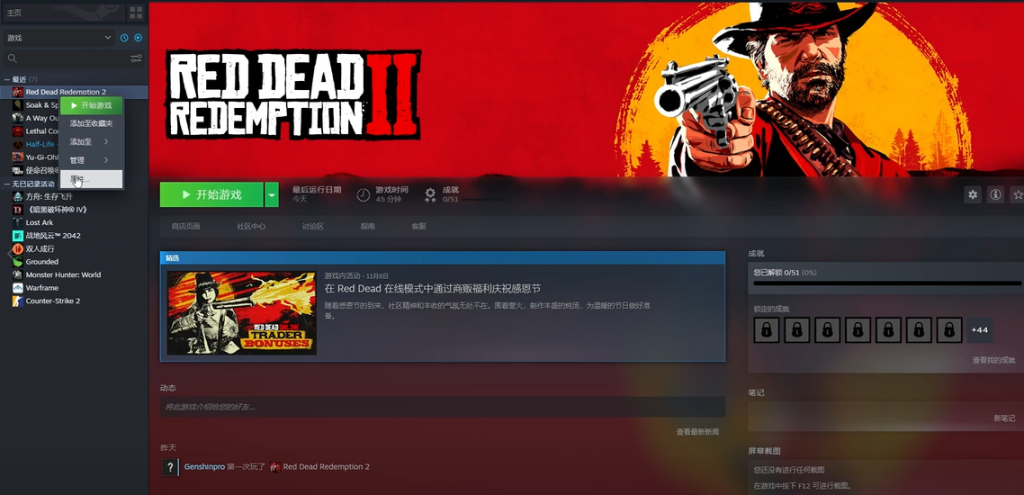Viewport: 1024px width, 495px height.
Task: Click the Lethal Company game icon in the library list
Action: tap(18, 131)
